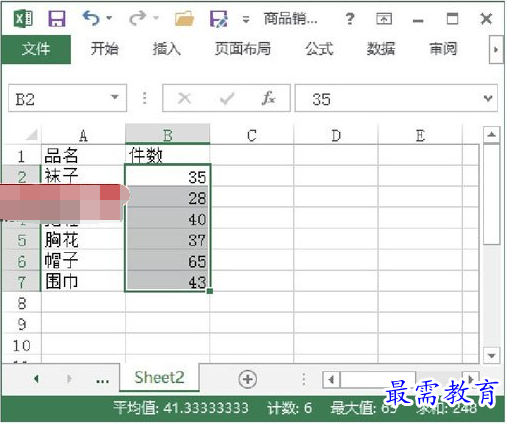Screen dimensions: 507x424
Task: Switch to the 插入 ribbon tab
Action: click(x=166, y=49)
